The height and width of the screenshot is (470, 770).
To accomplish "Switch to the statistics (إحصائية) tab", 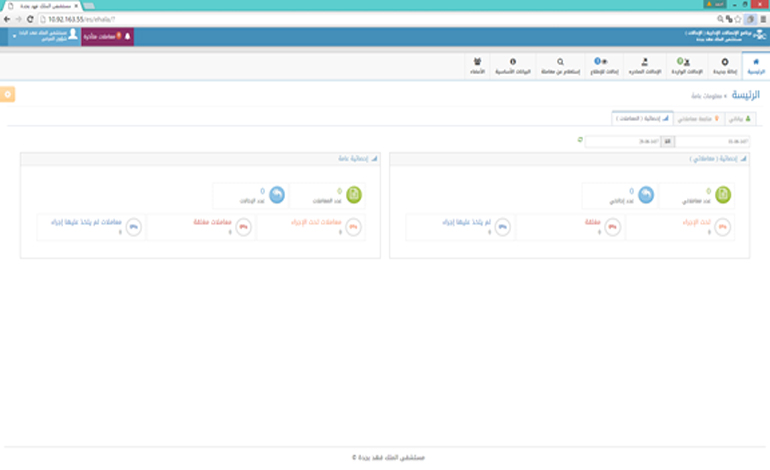I will click(640, 118).
